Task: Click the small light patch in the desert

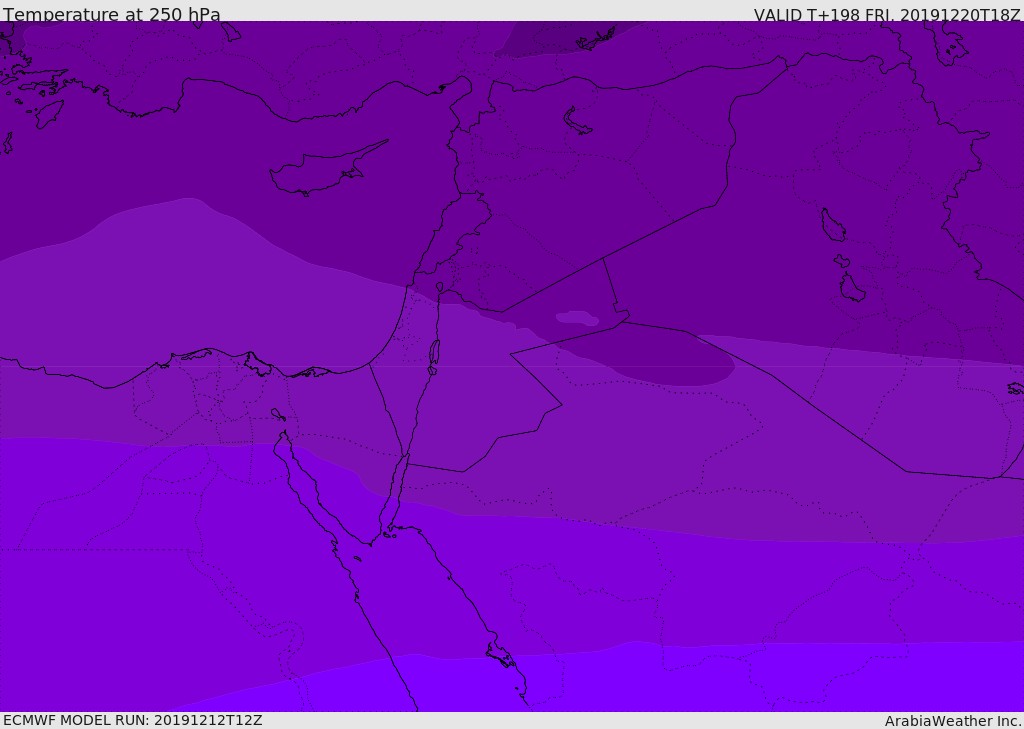Action: (x=577, y=318)
